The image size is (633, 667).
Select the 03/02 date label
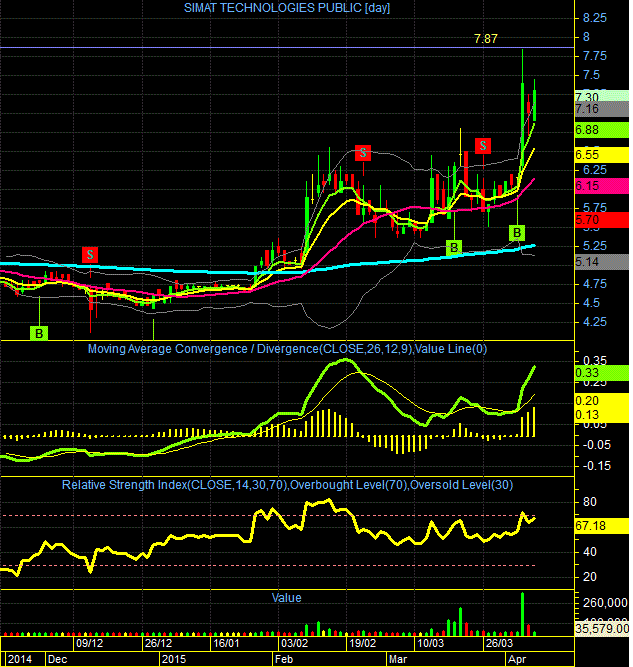pos(294,643)
